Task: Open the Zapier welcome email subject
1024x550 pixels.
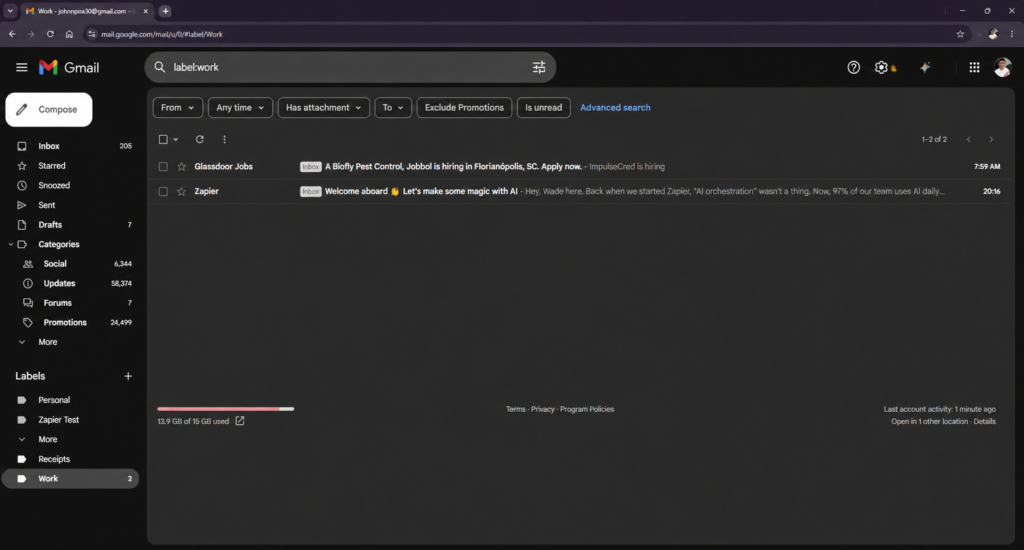Action: coord(421,191)
